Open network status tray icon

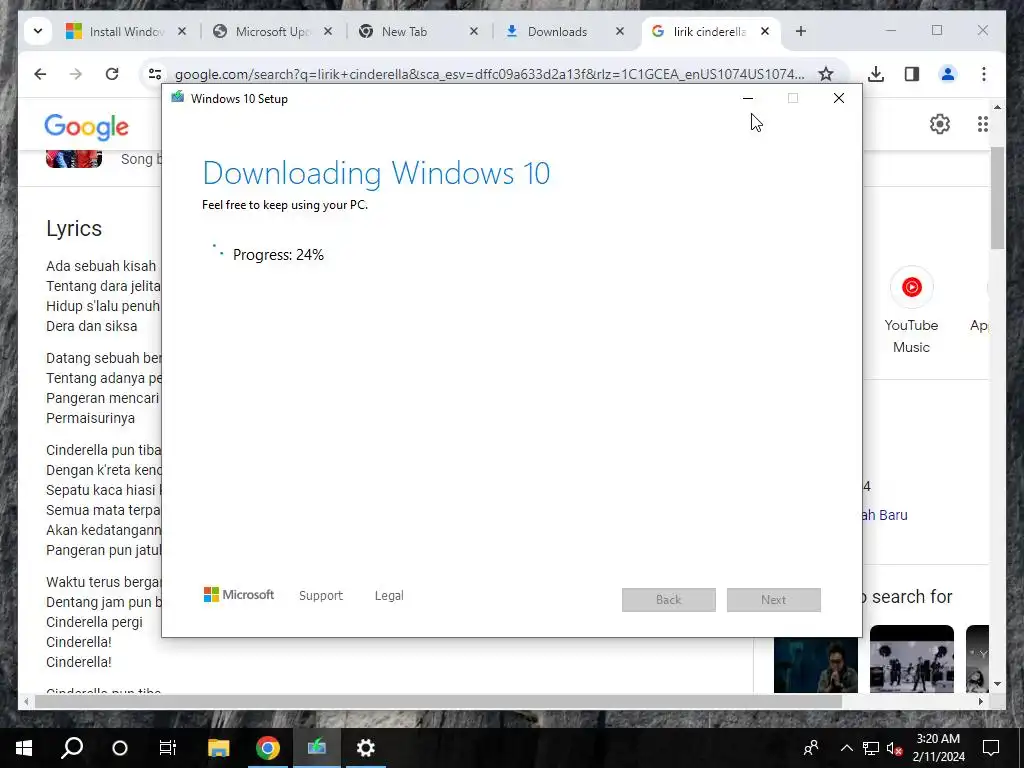[x=871, y=748]
